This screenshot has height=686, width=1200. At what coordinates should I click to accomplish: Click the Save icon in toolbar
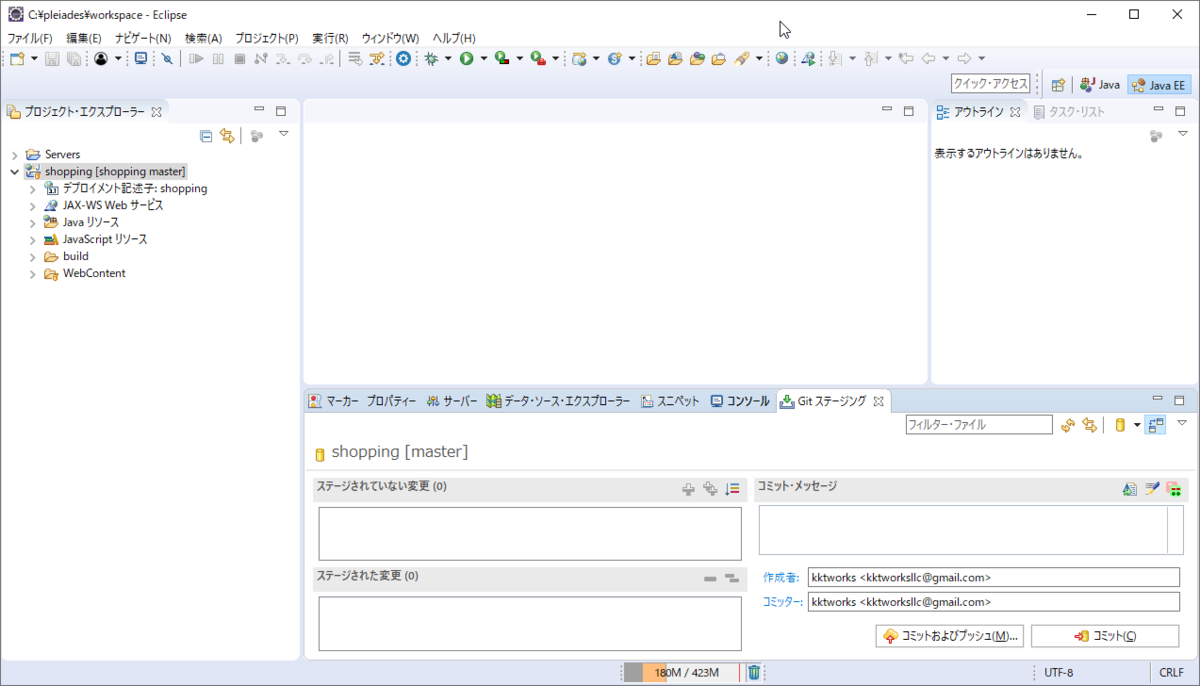[x=52, y=59]
